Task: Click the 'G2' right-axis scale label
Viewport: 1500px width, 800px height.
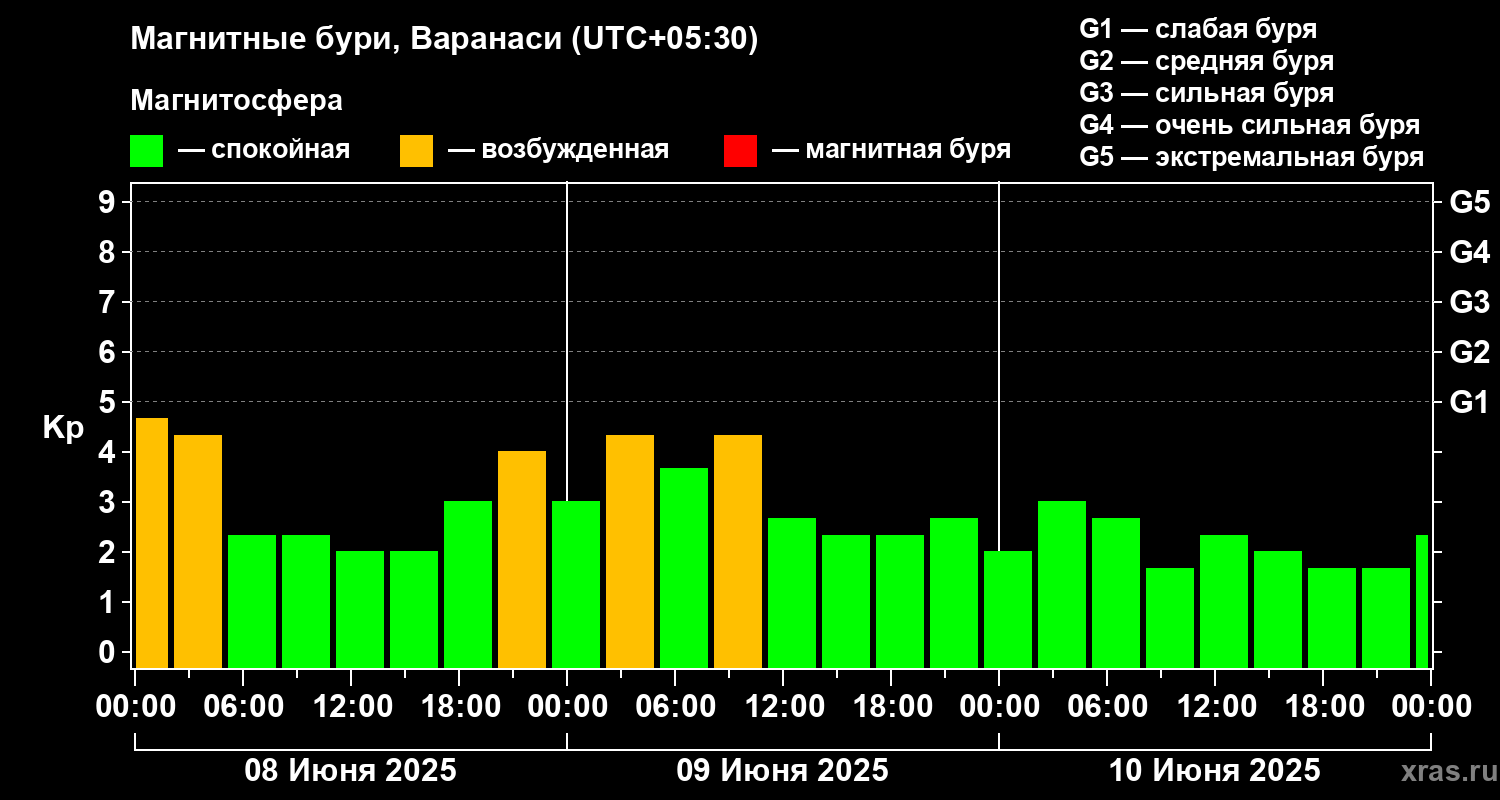Action: (1469, 352)
